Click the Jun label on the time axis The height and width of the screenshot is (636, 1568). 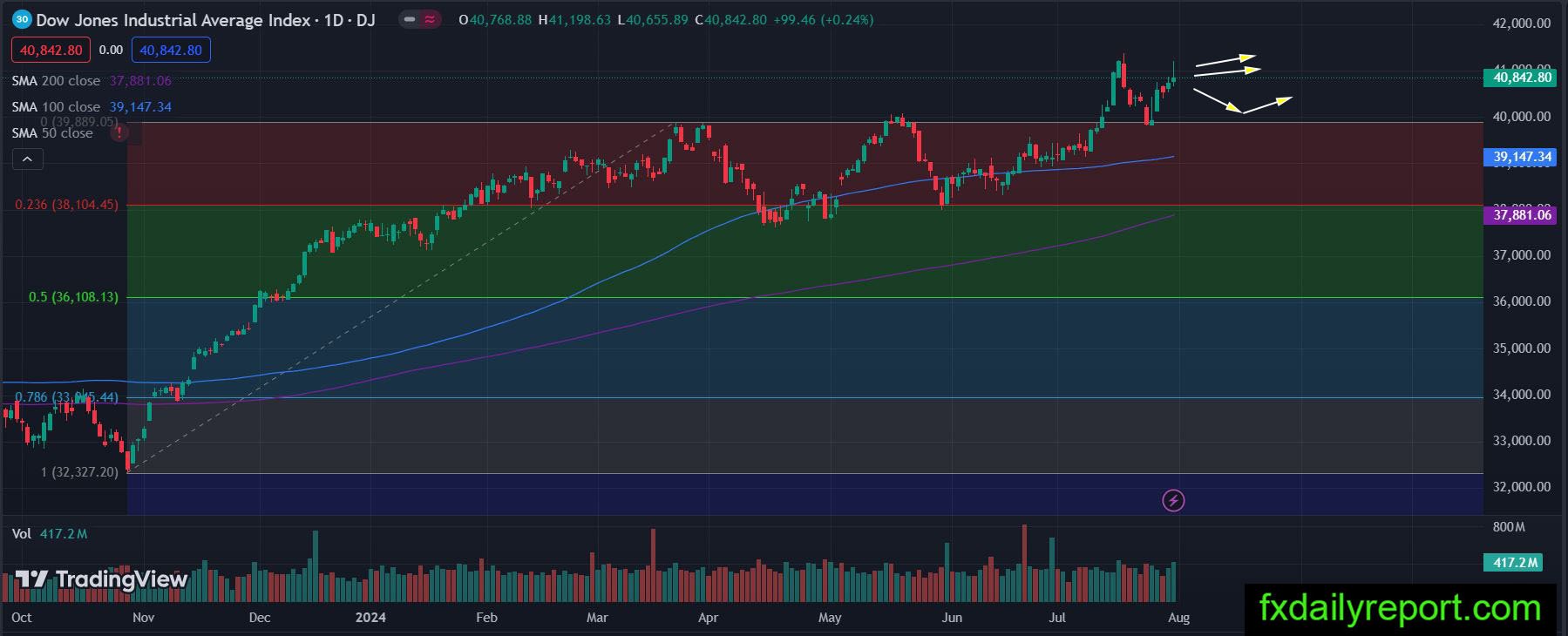pyautogui.click(x=952, y=618)
